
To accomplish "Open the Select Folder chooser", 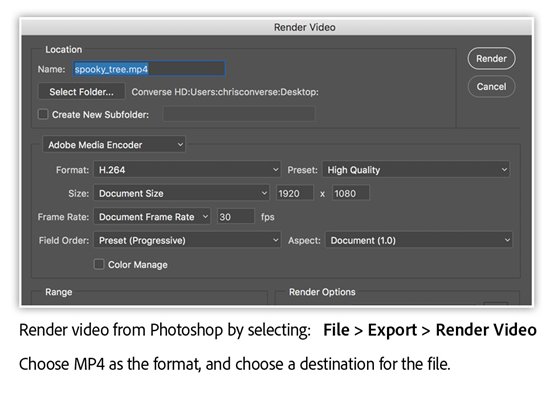I will [82, 92].
